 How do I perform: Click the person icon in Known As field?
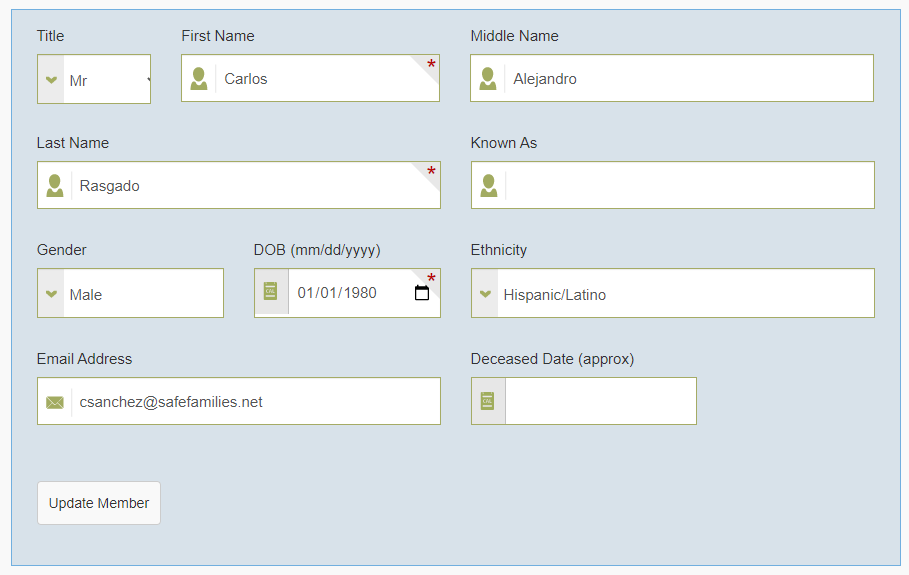pyautogui.click(x=489, y=185)
